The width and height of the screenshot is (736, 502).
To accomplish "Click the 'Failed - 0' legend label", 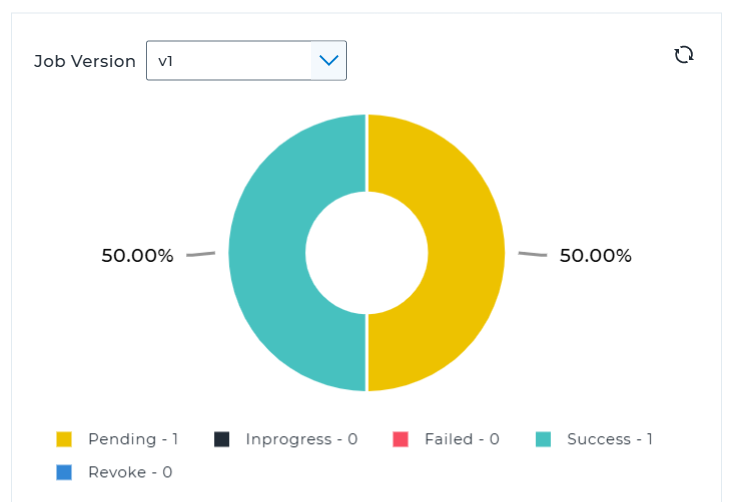I will tap(461, 439).
